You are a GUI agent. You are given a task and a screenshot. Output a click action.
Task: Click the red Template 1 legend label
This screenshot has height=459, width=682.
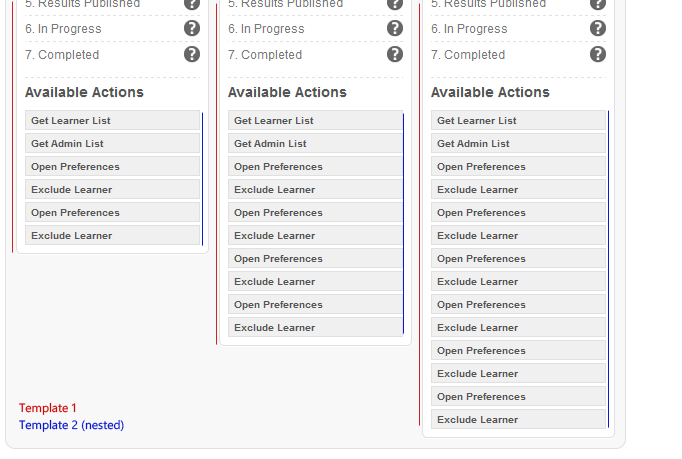pos(48,408)
